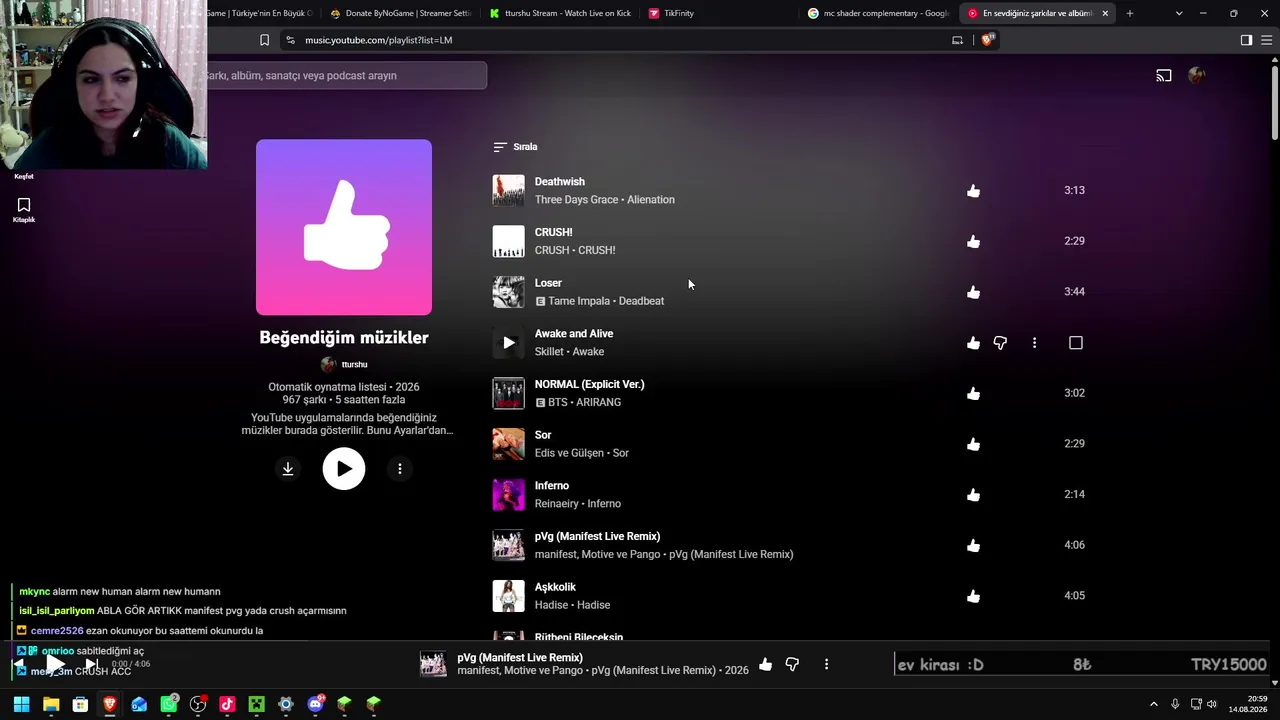Switch to the mc shader complementary tab
1280x720 pixels.
878,13
